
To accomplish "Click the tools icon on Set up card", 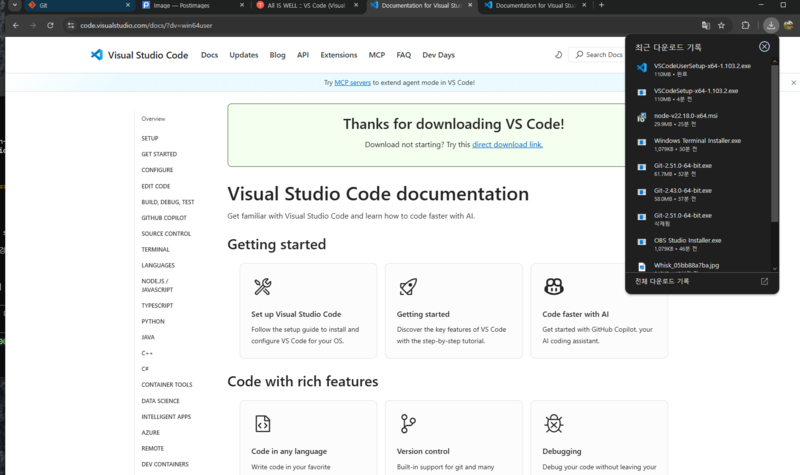I will tap(263, 287).
